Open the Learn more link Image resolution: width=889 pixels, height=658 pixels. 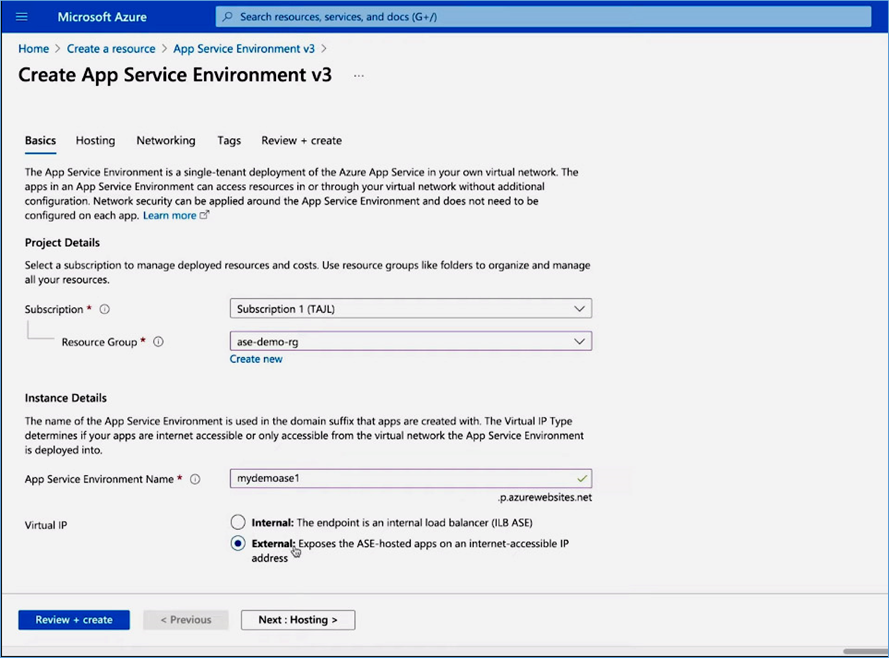coord(170,215)
